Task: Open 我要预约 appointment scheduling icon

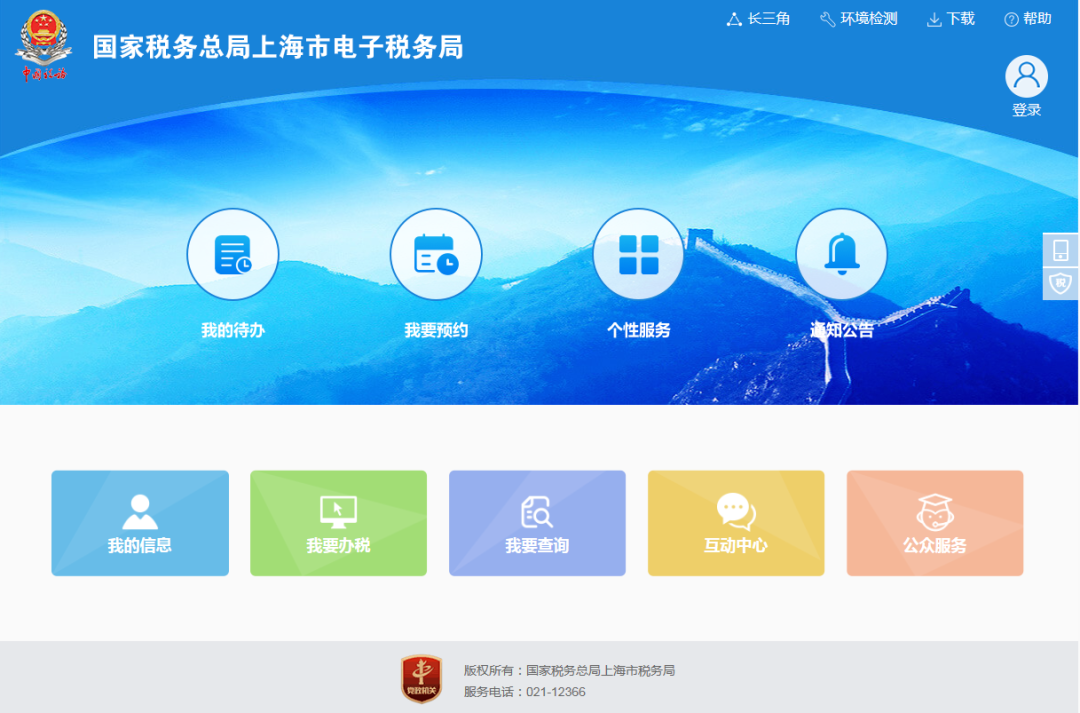Action: tap(436, 253)
